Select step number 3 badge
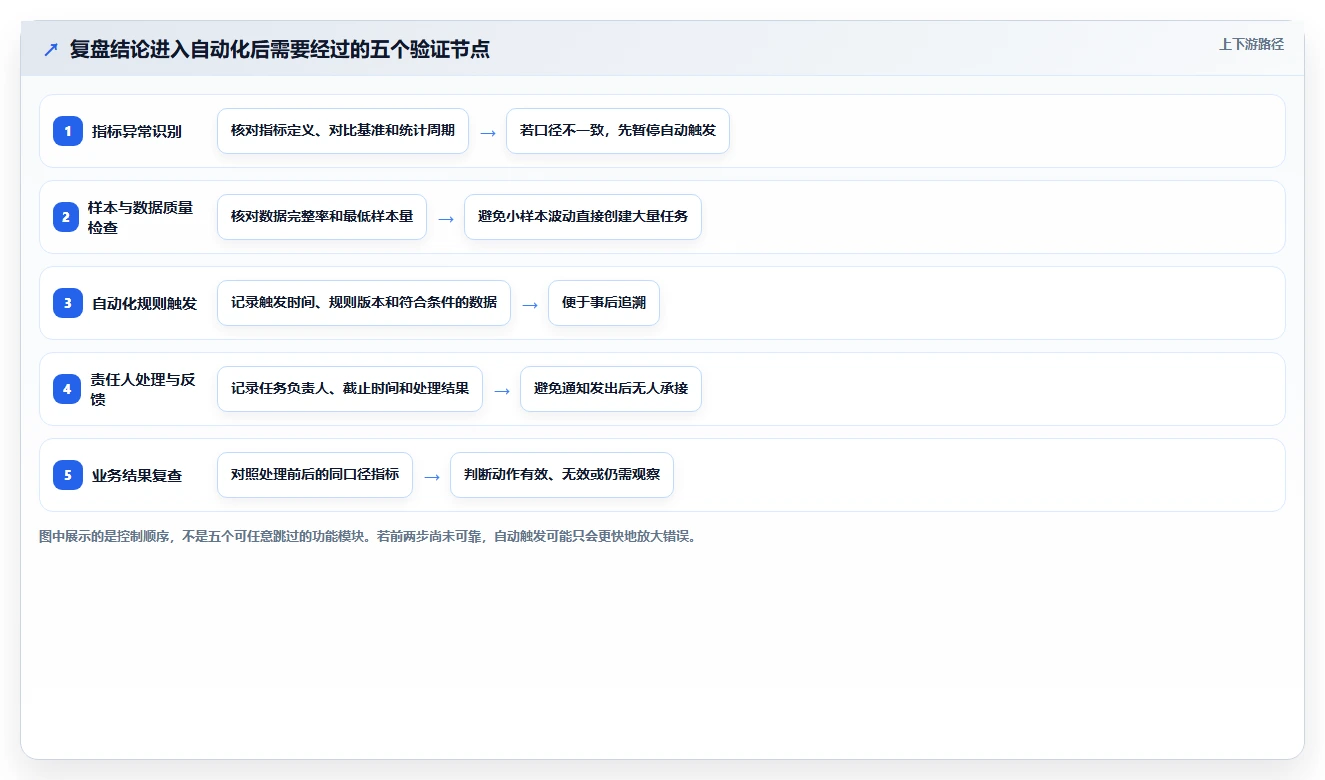 68,303
